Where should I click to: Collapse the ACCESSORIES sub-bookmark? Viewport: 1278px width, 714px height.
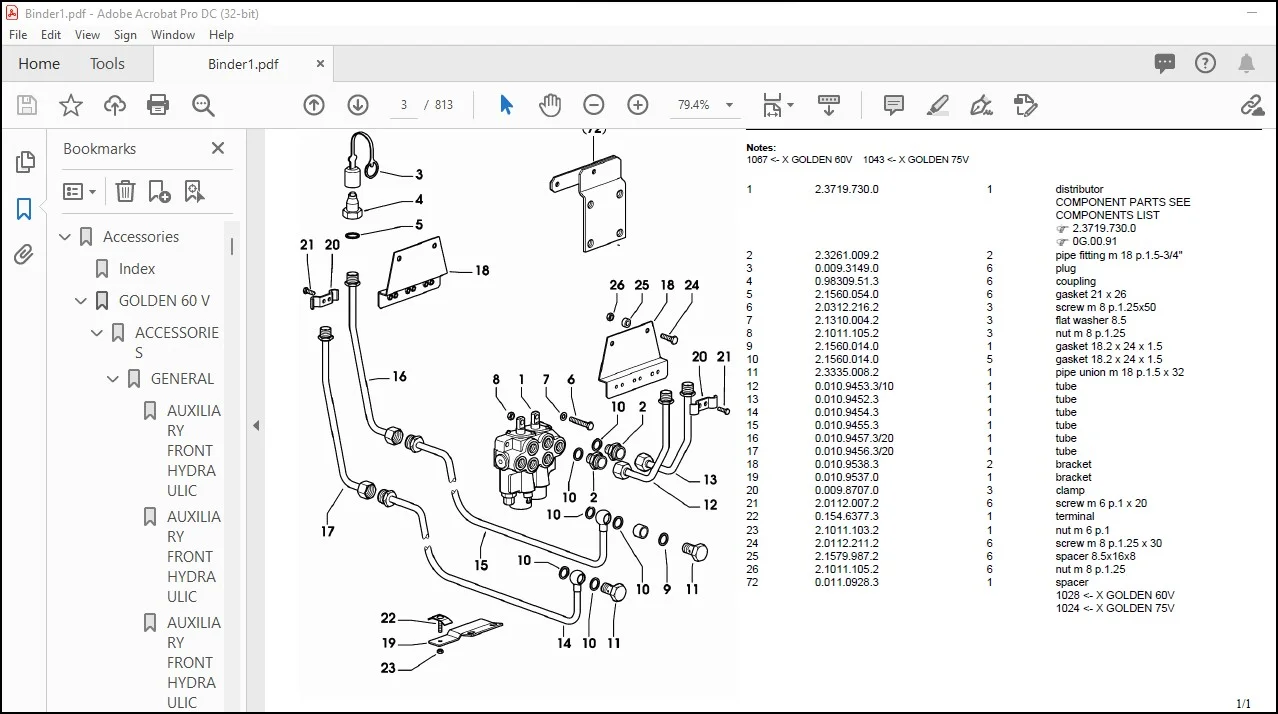point(98,333)
